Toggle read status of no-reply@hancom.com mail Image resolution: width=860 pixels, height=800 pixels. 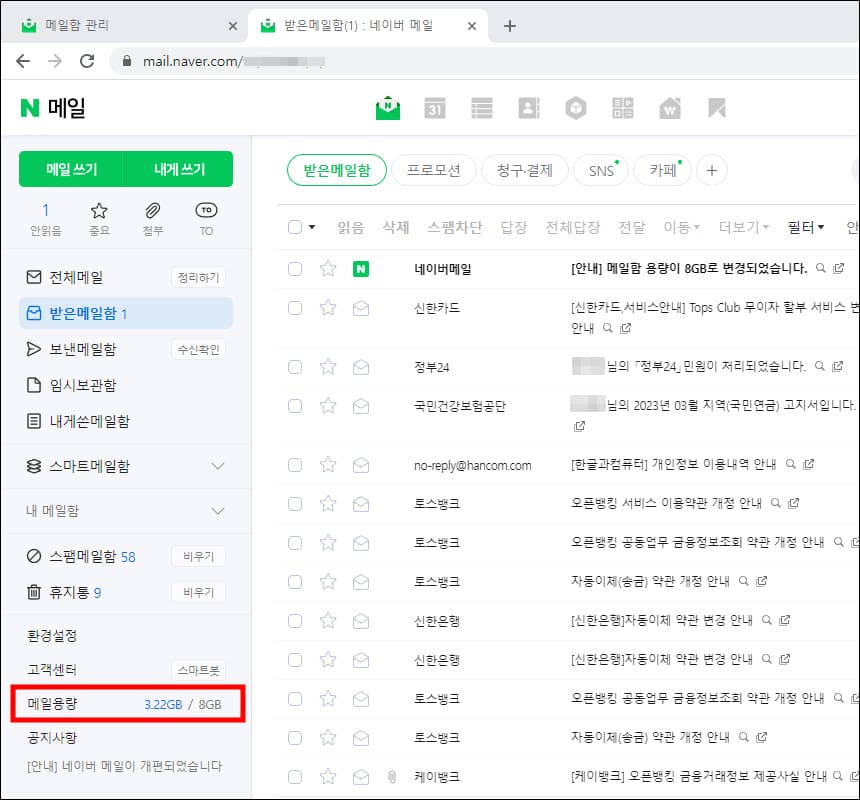[x=361, y=465]
